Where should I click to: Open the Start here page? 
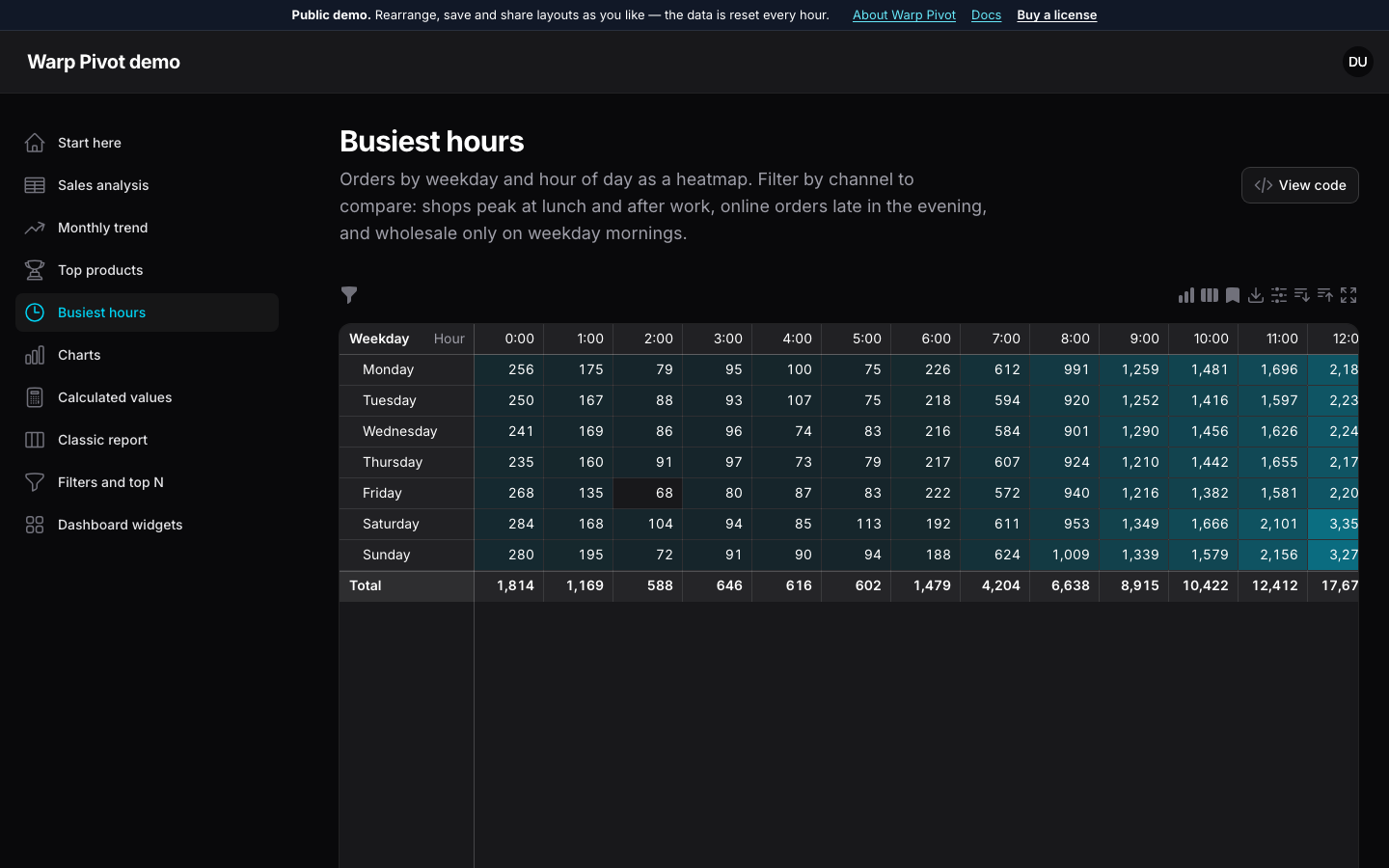tap(147, 143)
